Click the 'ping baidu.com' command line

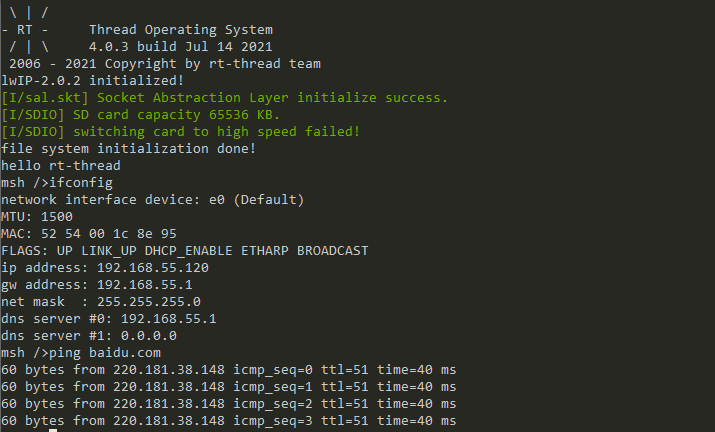pos(81,353)
